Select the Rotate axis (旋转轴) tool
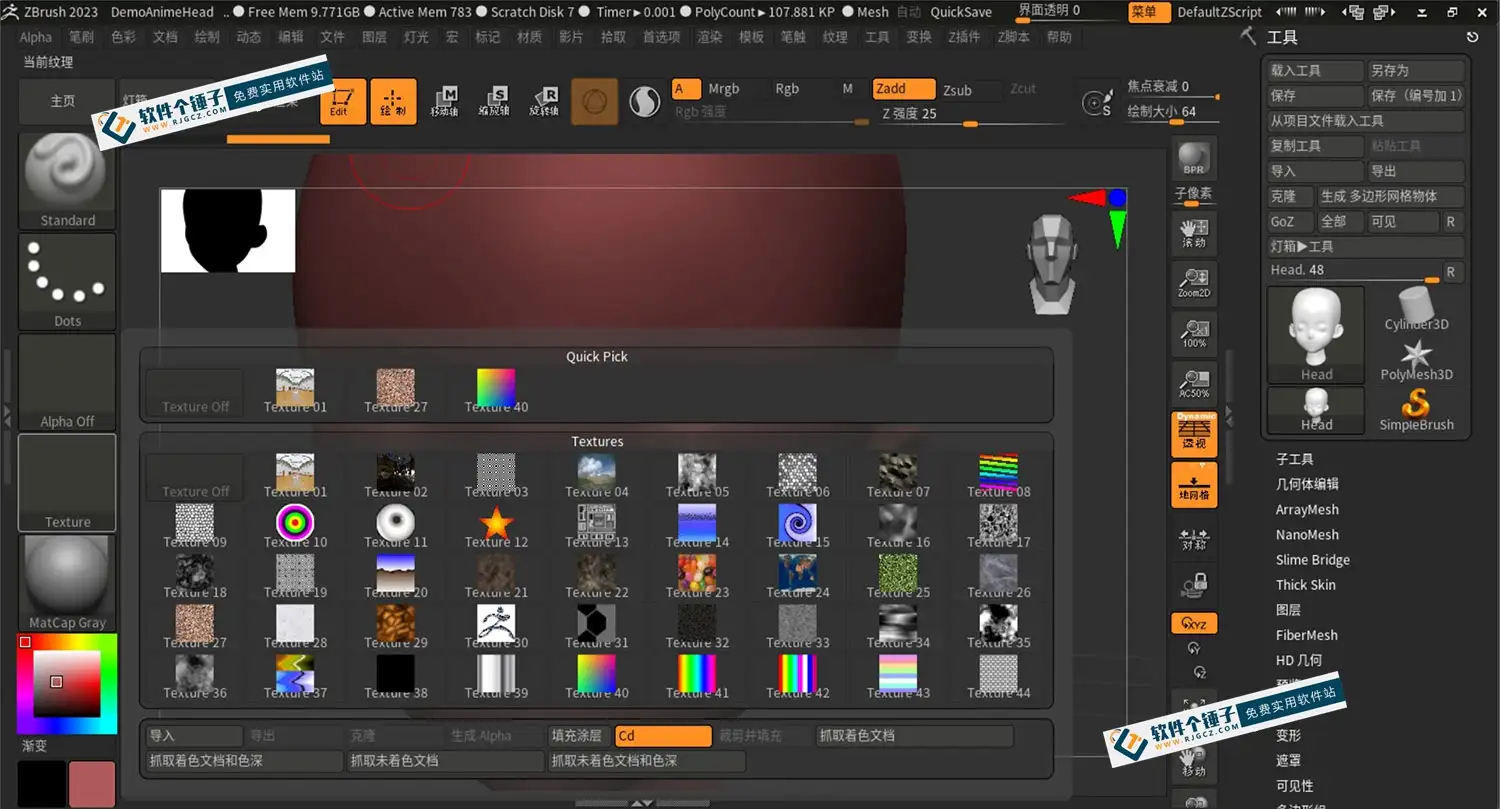This screenshot has height=809, width=1500. click(x=544, y=101)
